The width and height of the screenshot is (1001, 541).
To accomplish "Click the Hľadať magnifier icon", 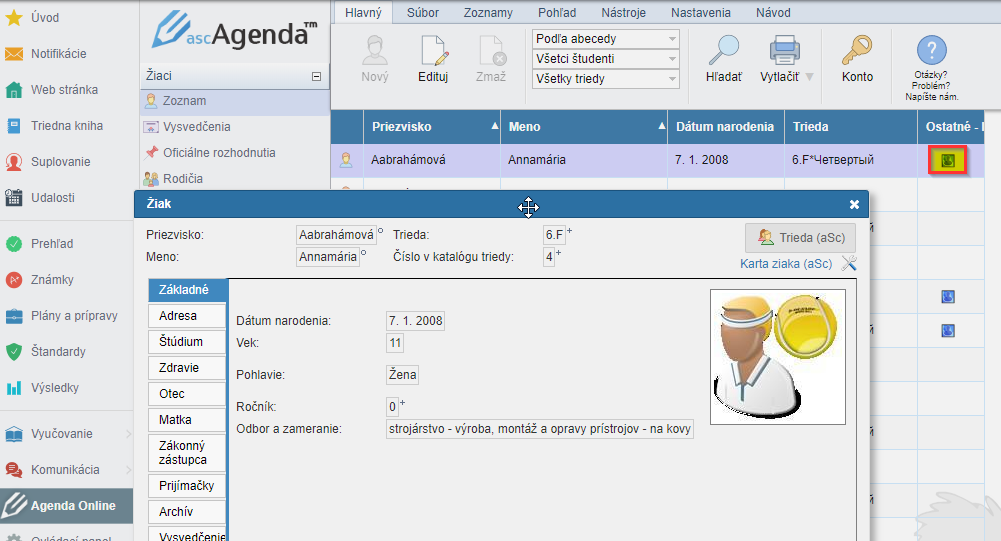I will [x=724, y=50].
